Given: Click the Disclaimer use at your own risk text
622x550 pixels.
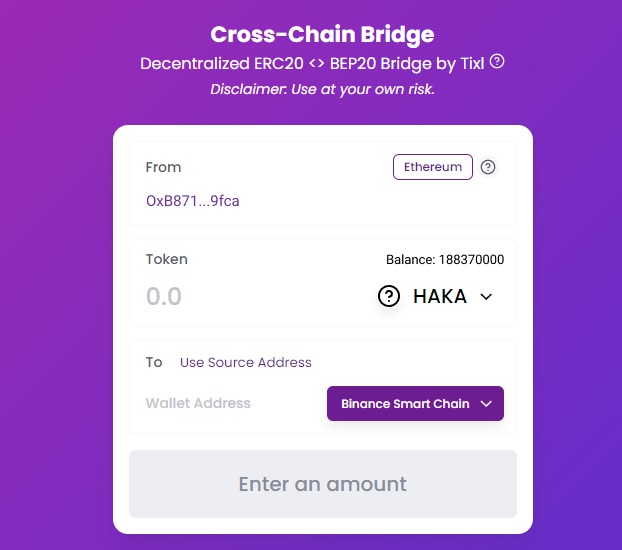Looking at the screenshot, I should [x=323, y=89].
